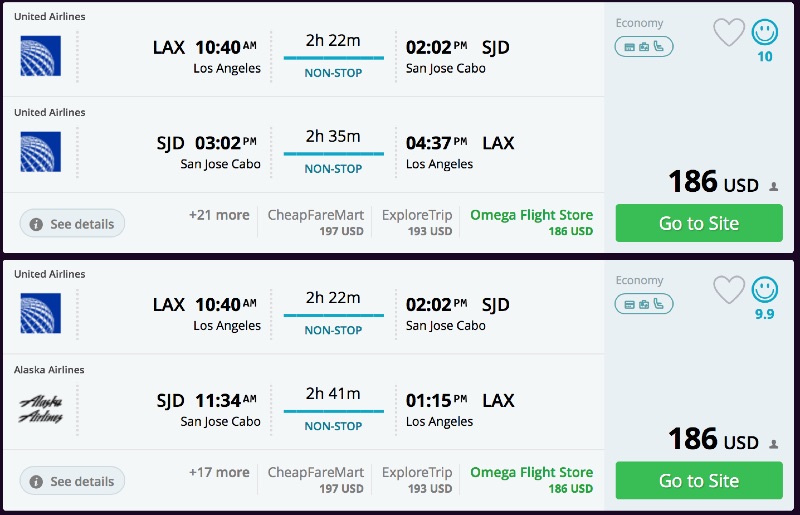Choose Omega Flight Store offer in second result

531,479
